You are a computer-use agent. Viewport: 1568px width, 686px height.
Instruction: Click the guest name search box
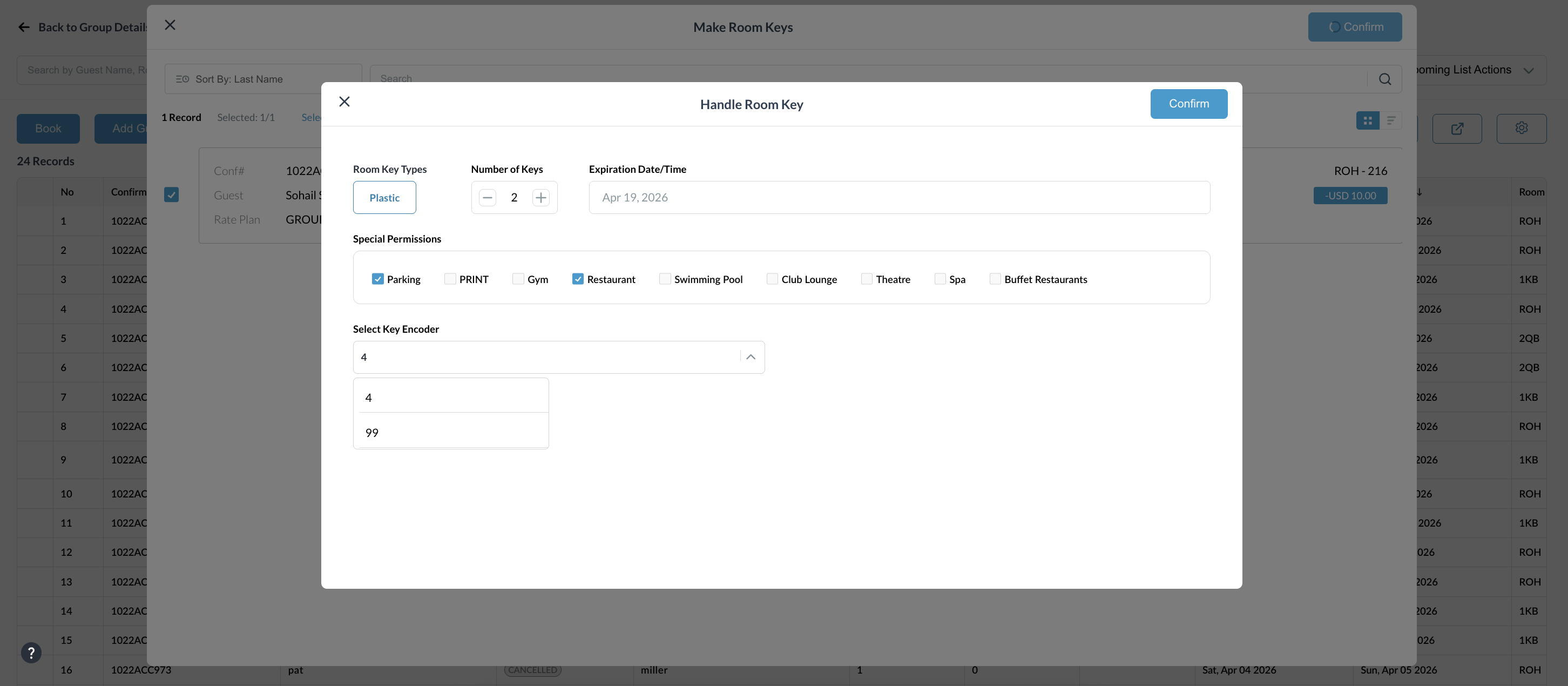pyautogui.click(x=82, y=70)
